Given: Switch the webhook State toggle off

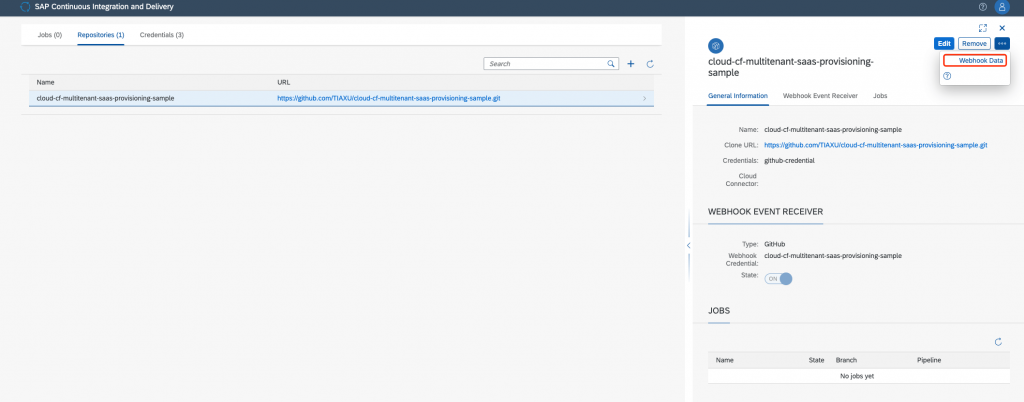Looking at the screenshot, I should click(778, 279).
